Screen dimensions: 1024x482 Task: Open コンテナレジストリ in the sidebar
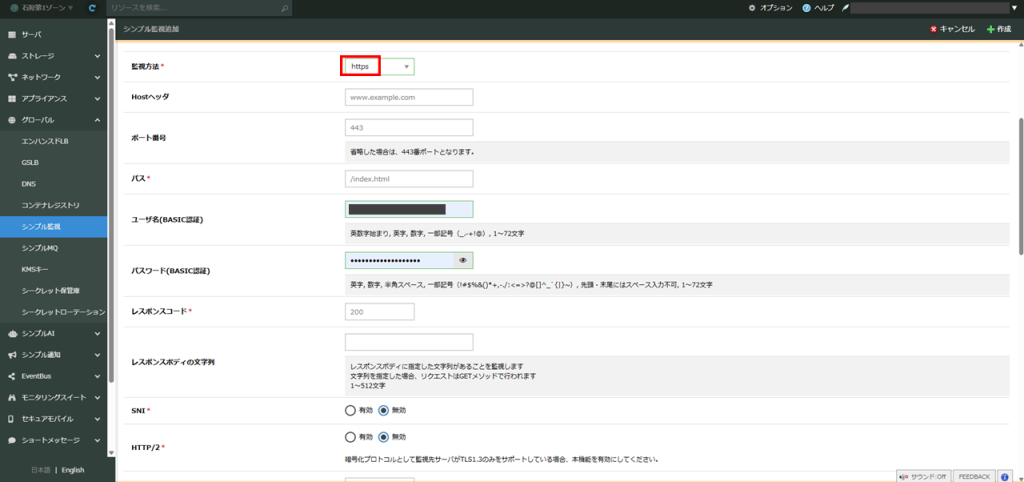pos(50,205)
